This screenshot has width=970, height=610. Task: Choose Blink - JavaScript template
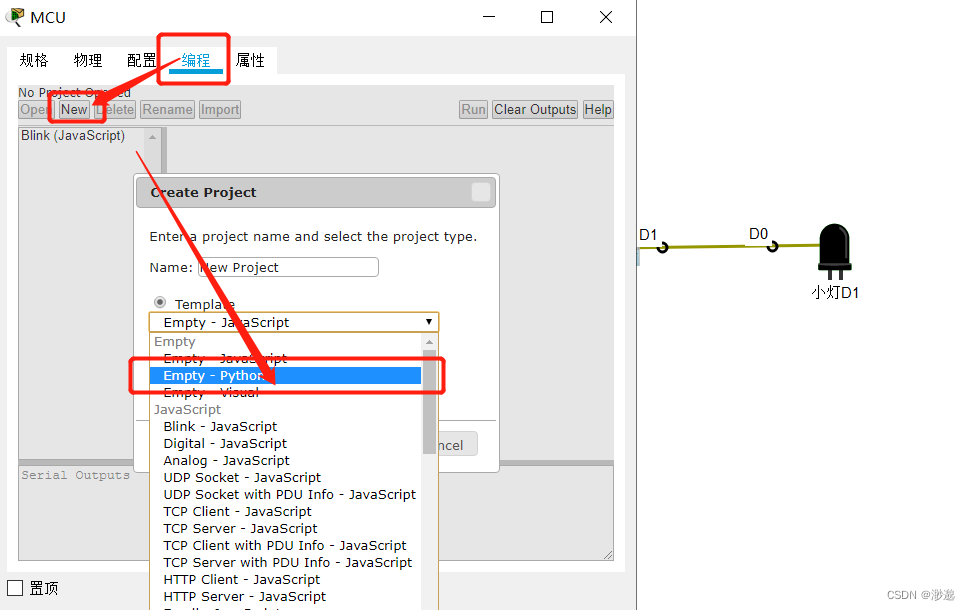pyautogui.click(x=285, y=426)
